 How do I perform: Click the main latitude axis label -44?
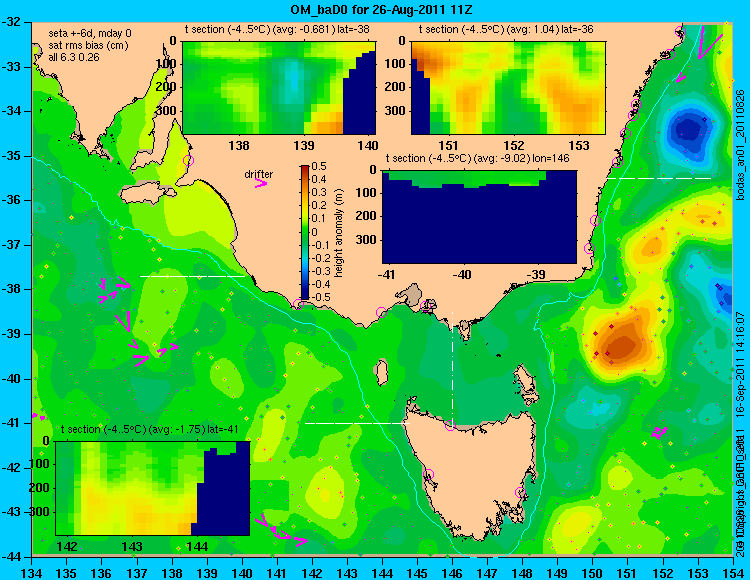[12, 557]
